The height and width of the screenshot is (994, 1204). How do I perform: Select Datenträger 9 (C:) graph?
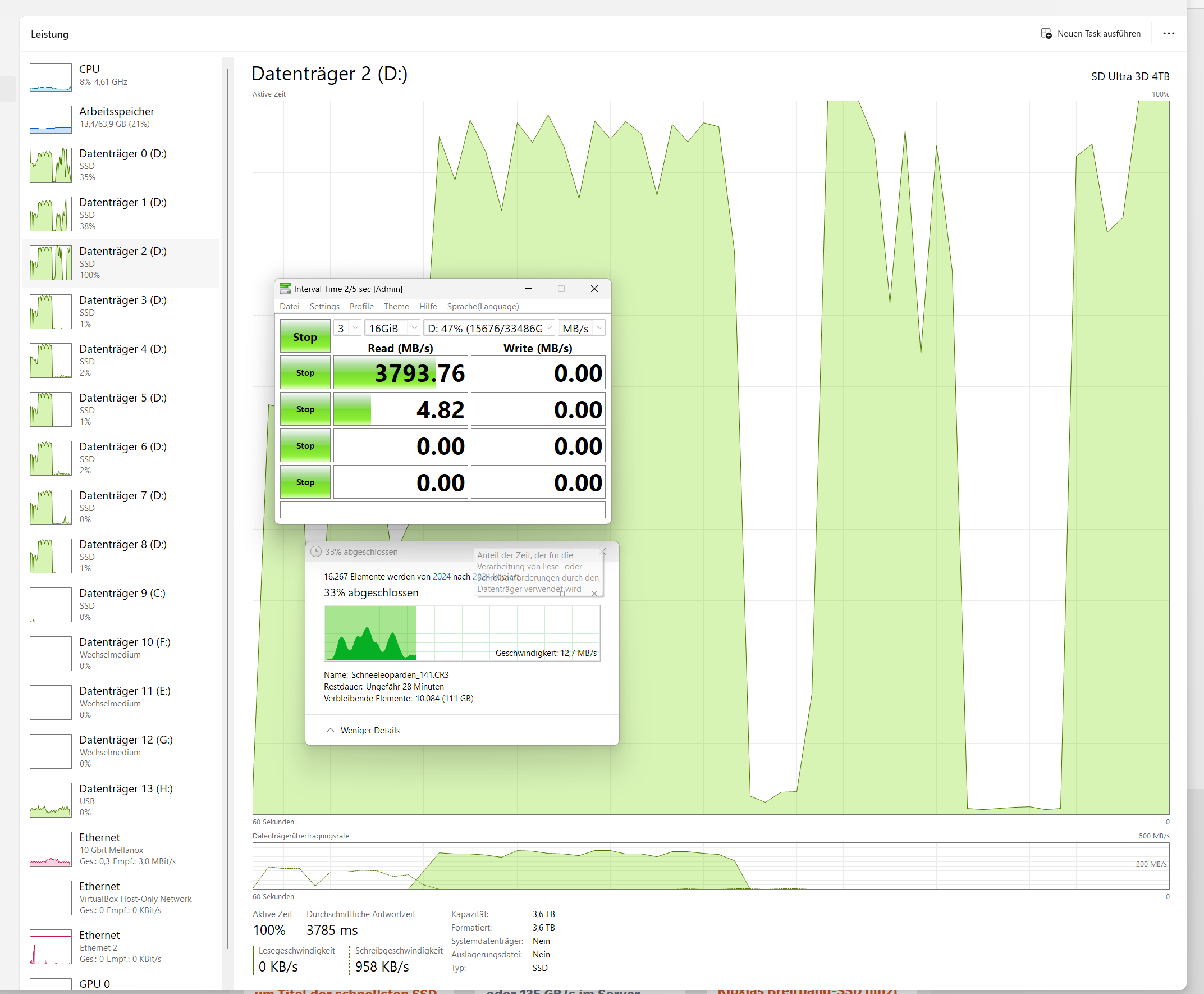51,605
